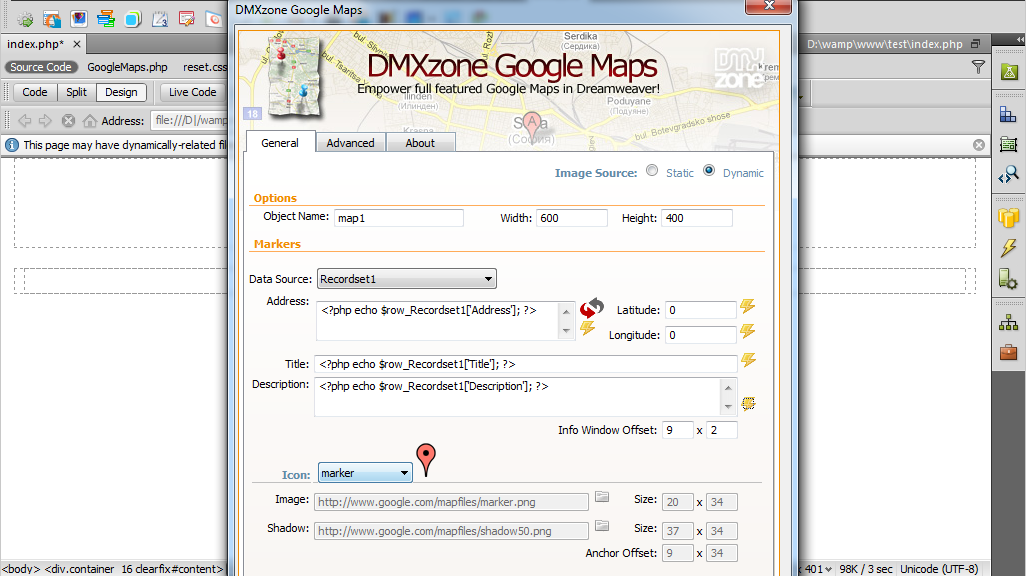This screenshot has width=1026, height=576.
Task: Open the Insert panel blue blocks icon
Action: click(1008, 115)
